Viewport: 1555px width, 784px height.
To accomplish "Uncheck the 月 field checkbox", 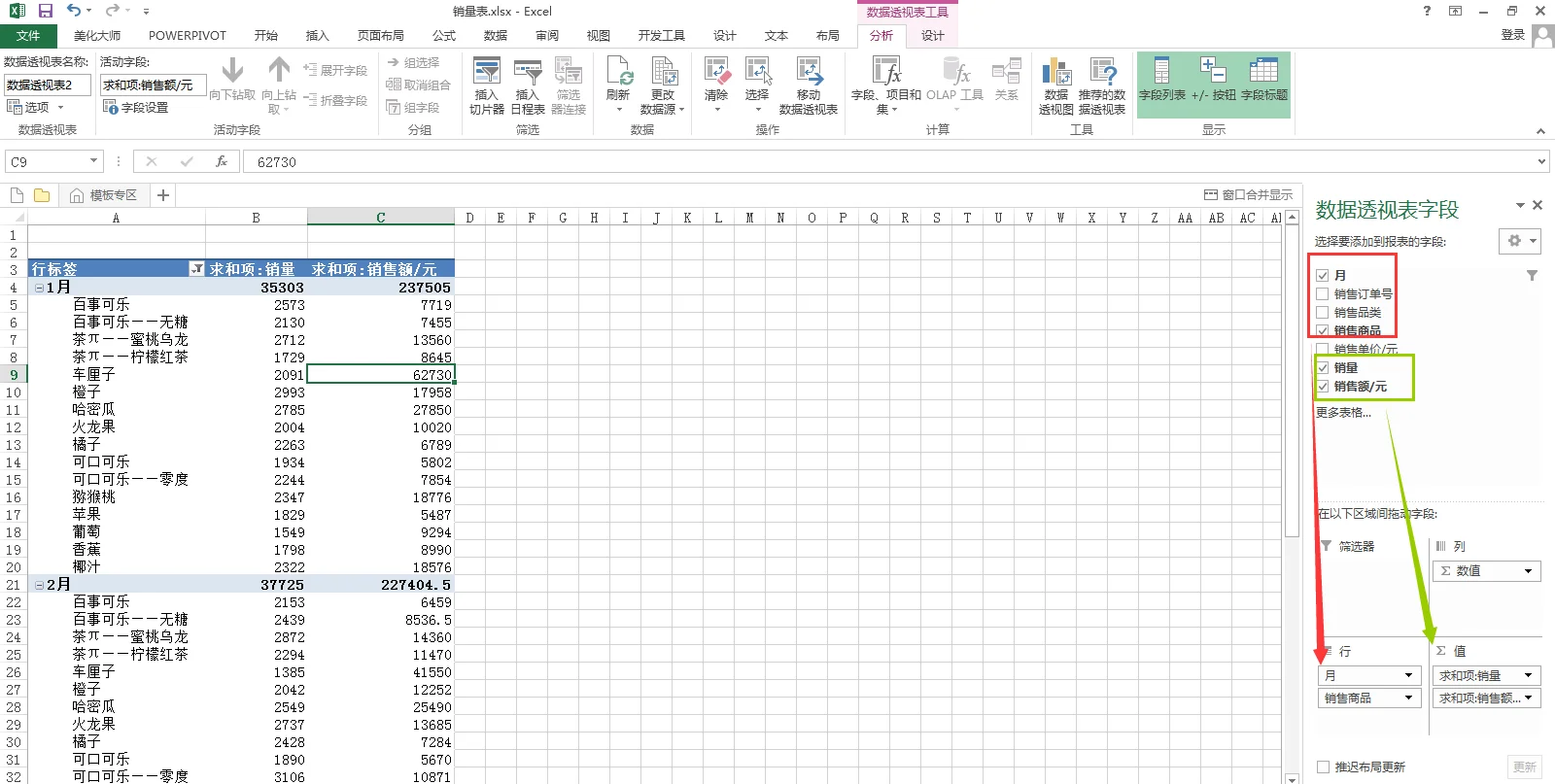I will [1323, 275].
